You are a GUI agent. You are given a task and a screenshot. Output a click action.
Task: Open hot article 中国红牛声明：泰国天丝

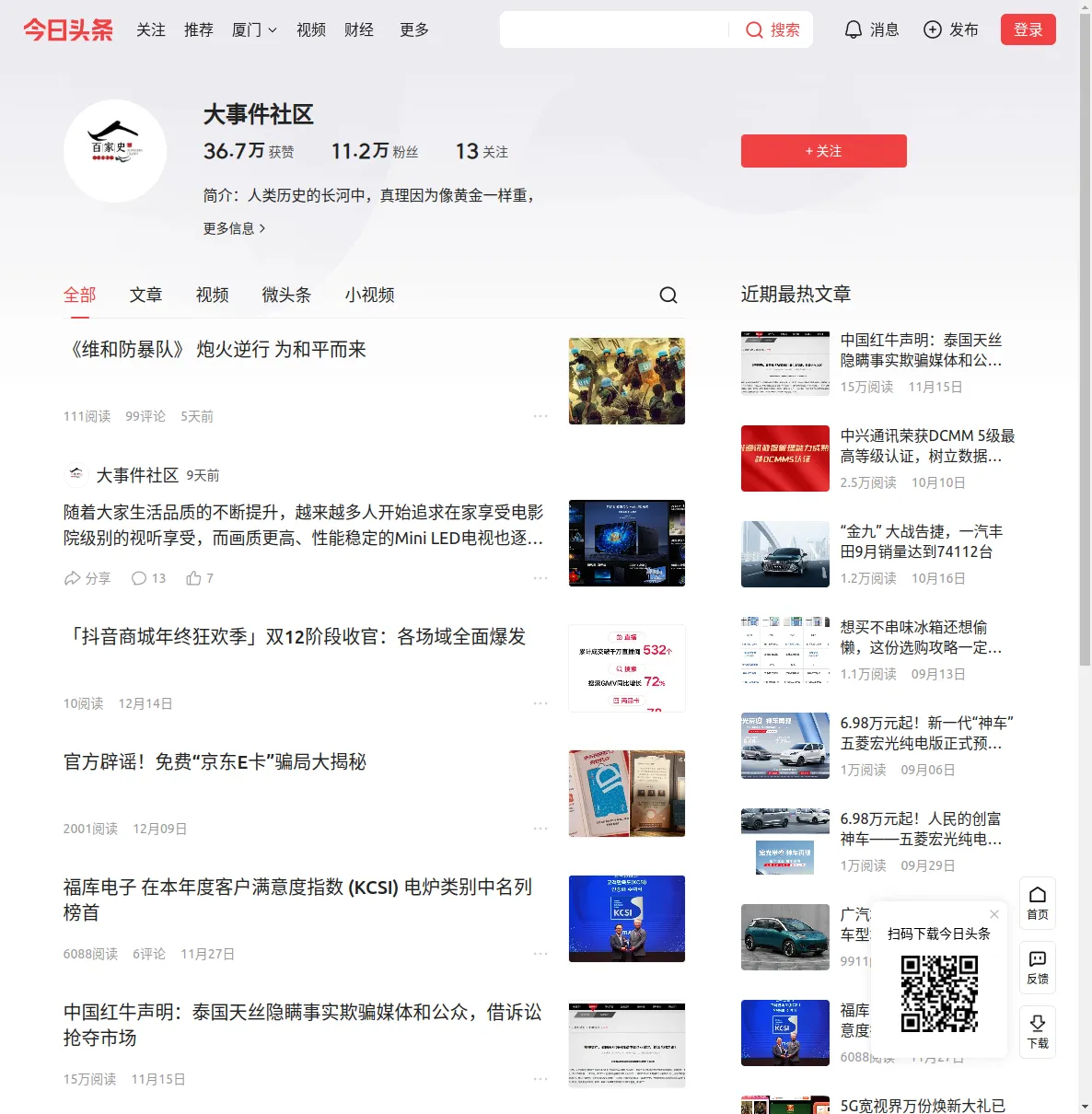[x=922, y=350]
